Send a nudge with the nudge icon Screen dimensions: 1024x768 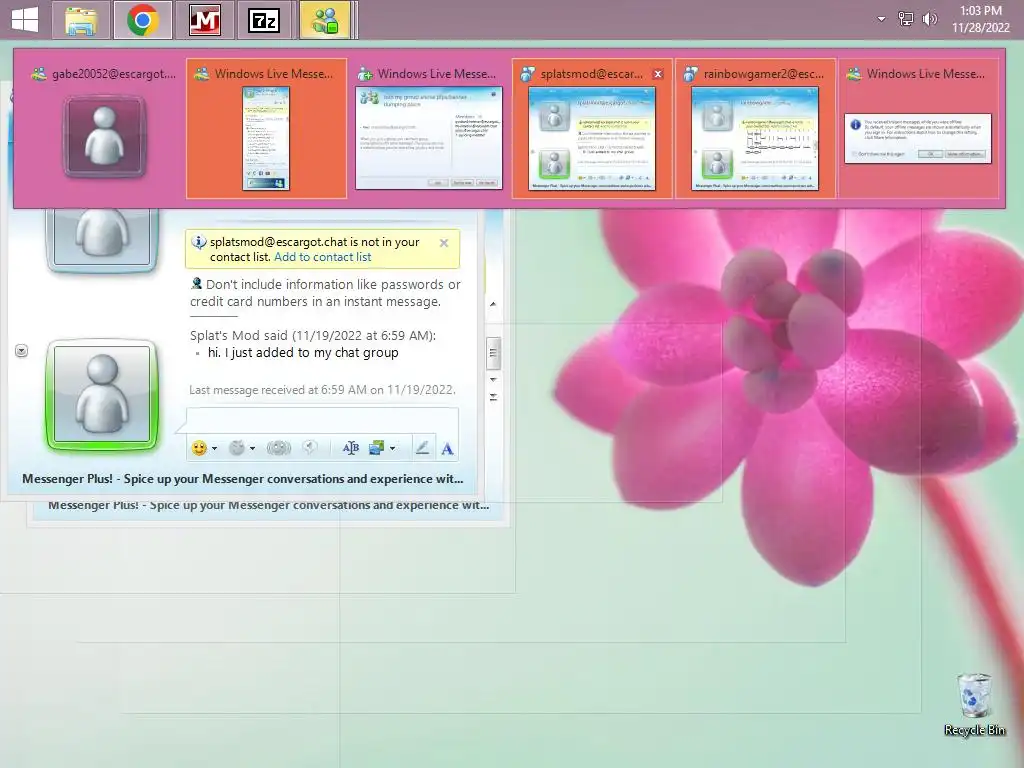point(279,448)
